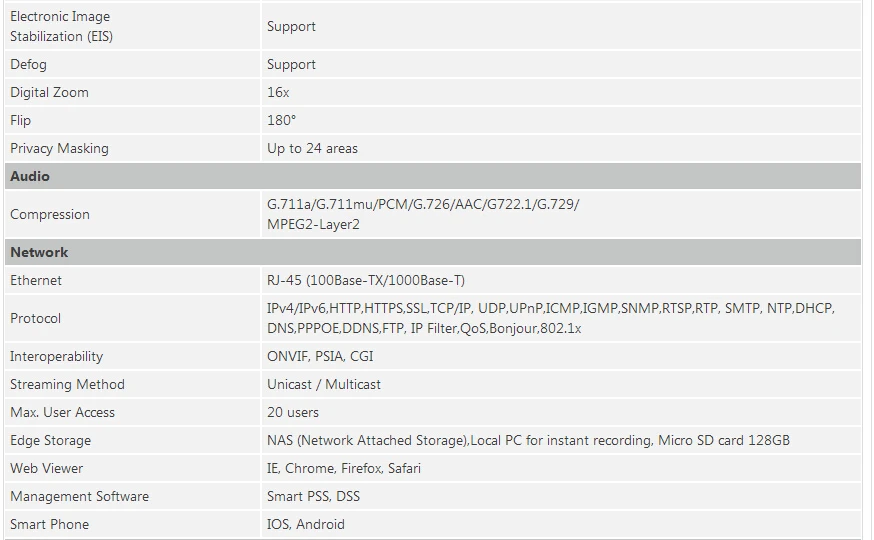Select the 'Unicast / Multicast' streaming value
The height and width of the screenshot is (540, 874).
pos(323,384)
